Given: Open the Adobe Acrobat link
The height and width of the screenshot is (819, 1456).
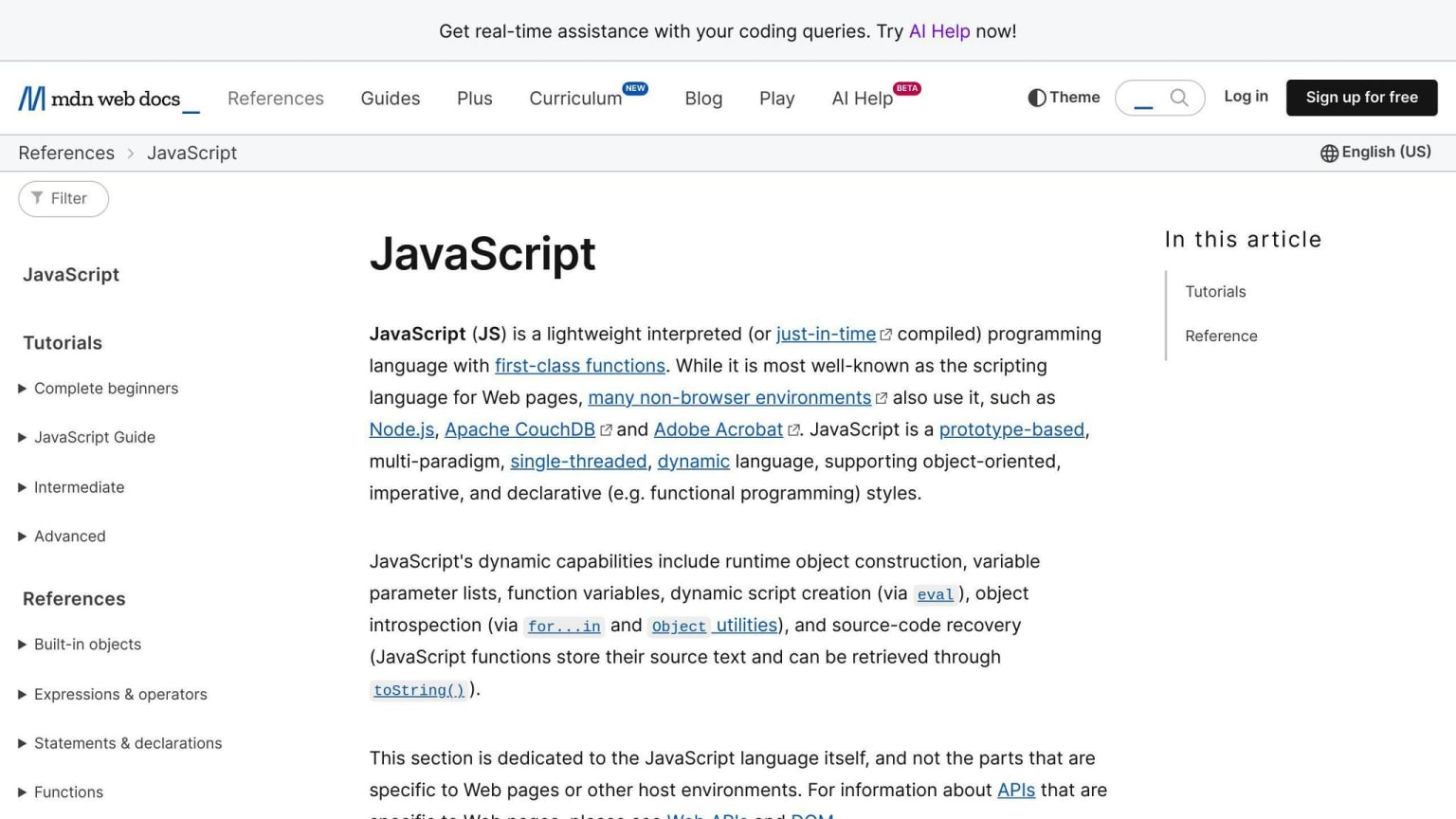Looking at the screenshot, I should coord(719,430).
